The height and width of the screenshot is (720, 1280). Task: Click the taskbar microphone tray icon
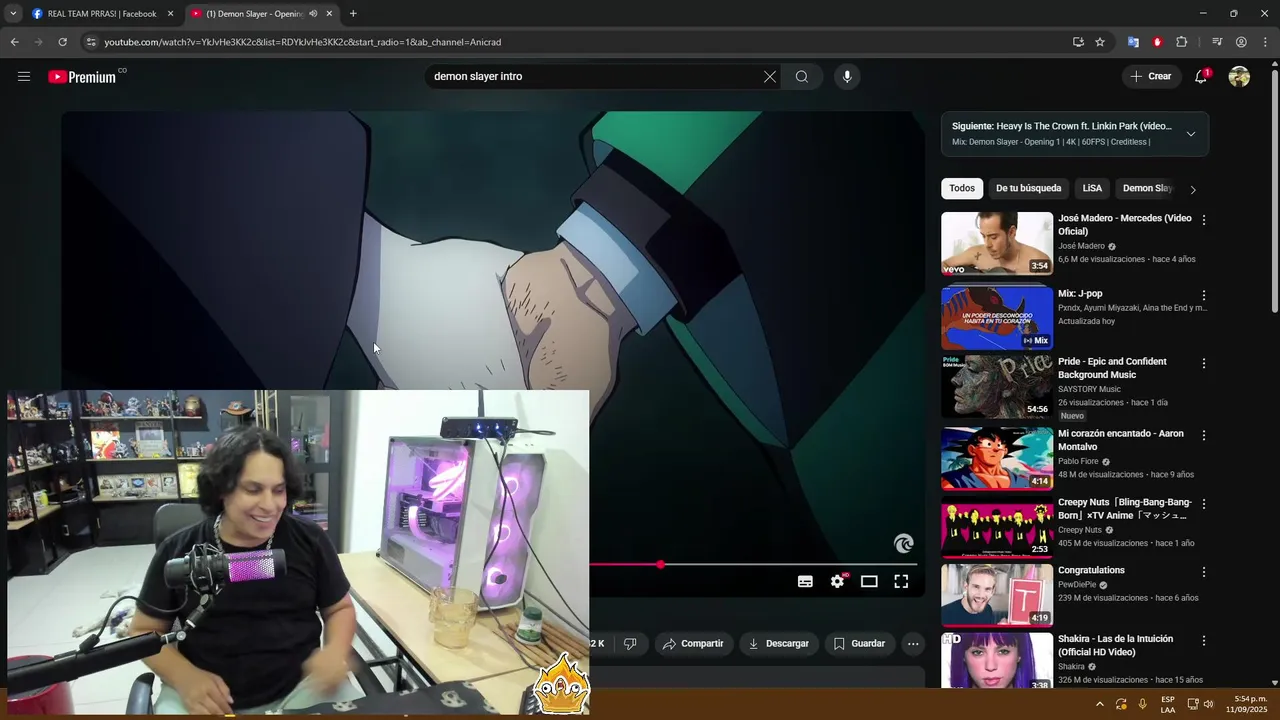(1142, 704)
